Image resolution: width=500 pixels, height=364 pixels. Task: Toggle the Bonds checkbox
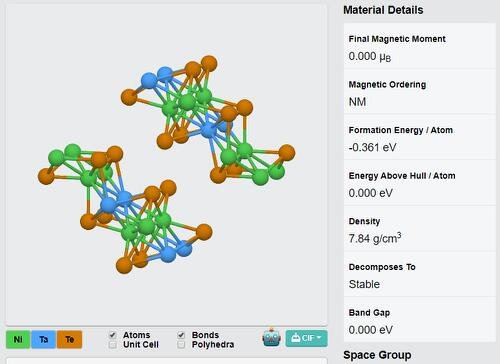click(x=181, y=335)
